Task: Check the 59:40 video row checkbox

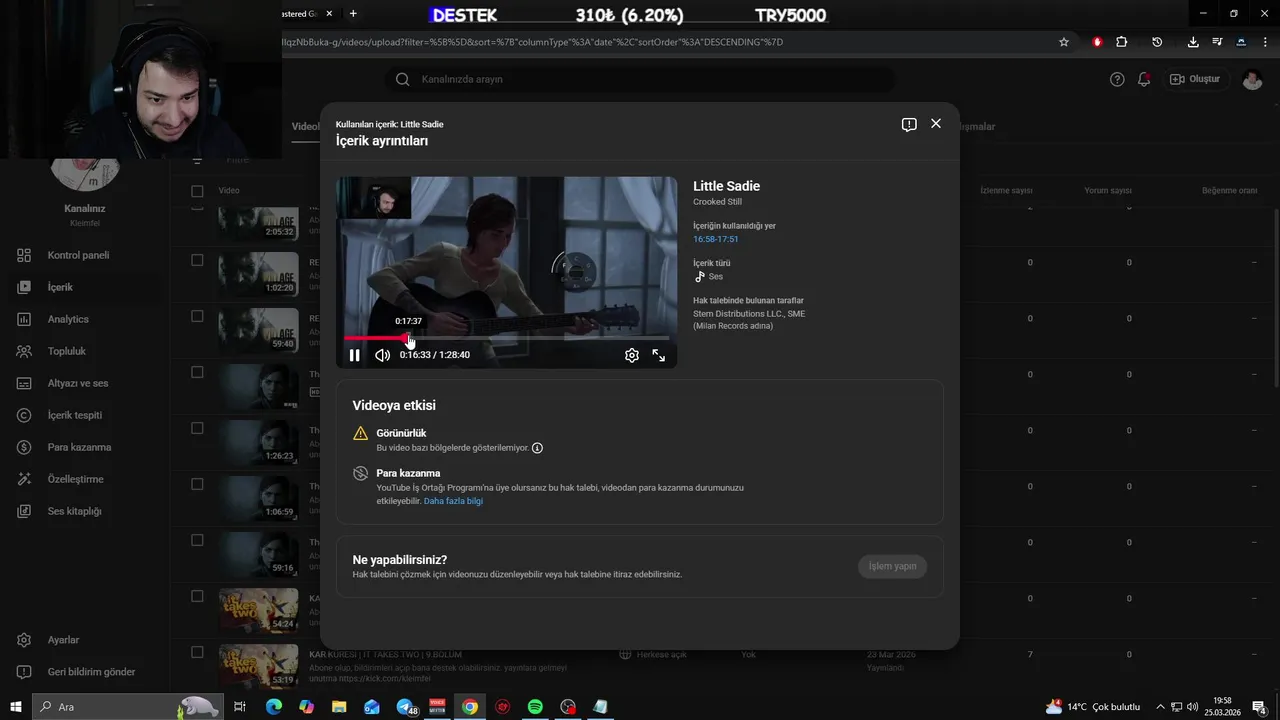Action: [197, 316]
